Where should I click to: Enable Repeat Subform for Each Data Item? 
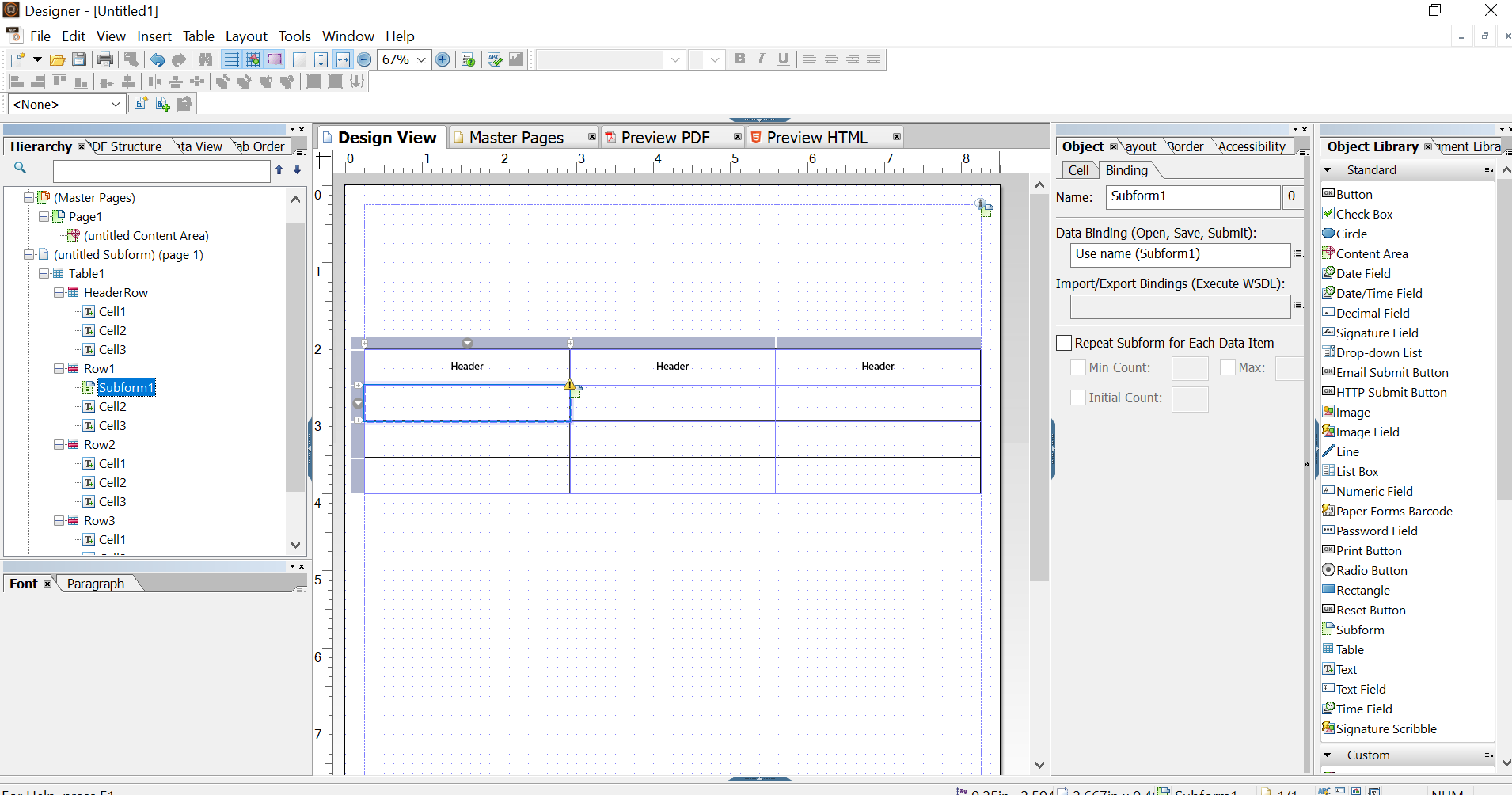coord(1065,342)
